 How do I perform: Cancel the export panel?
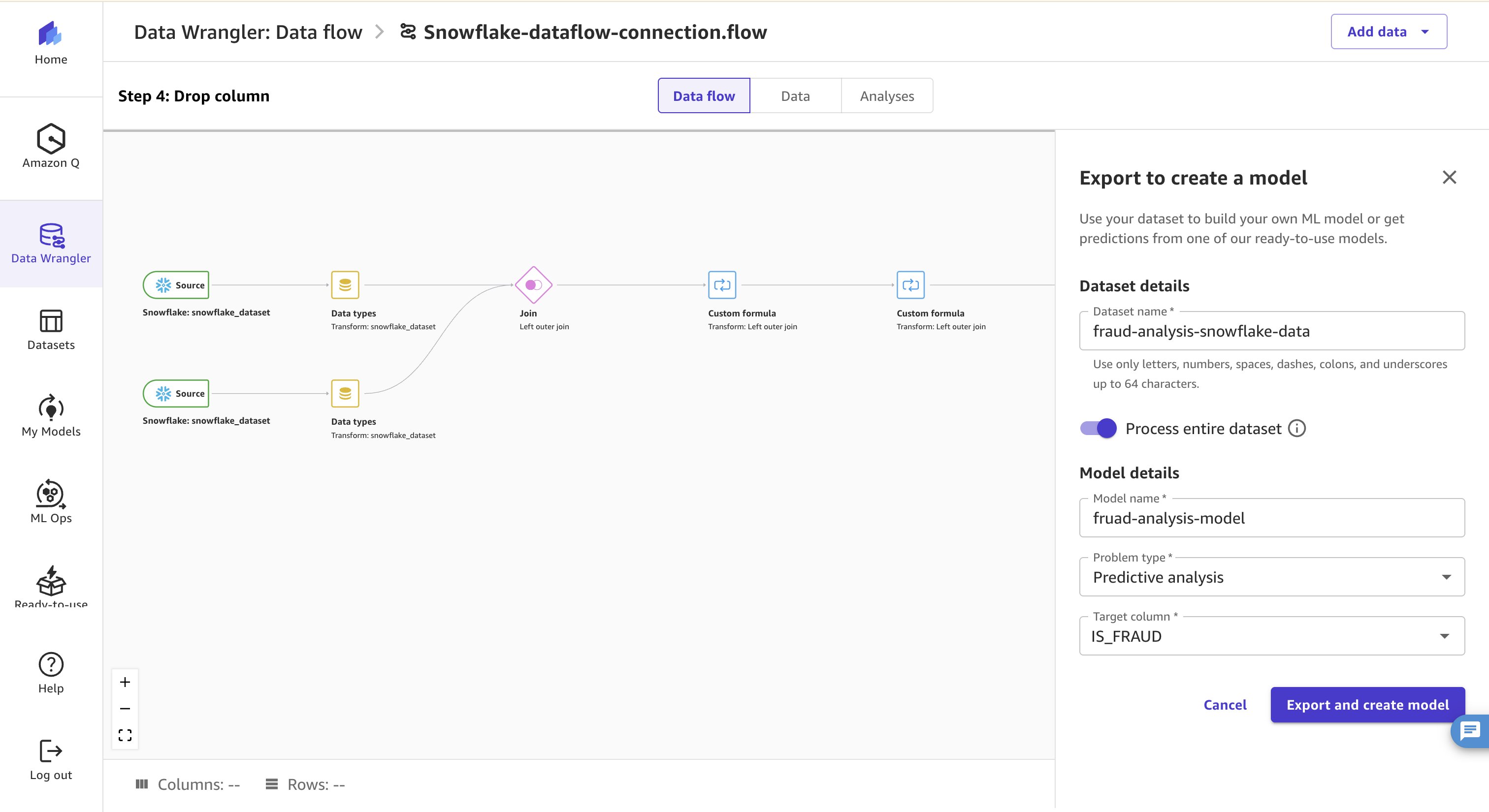coord(1225,705)
